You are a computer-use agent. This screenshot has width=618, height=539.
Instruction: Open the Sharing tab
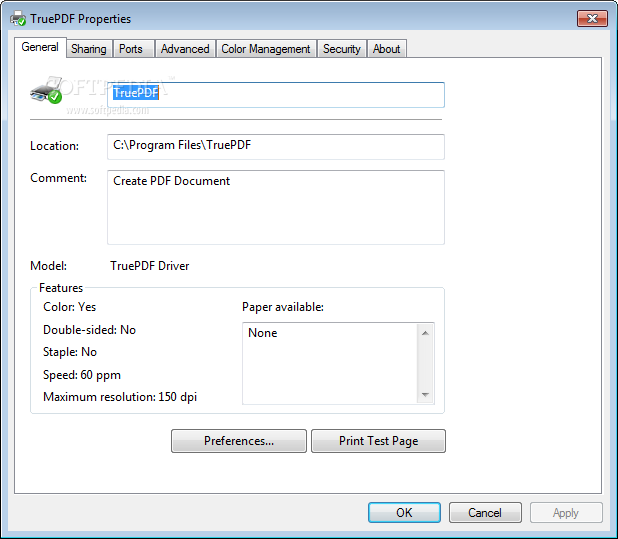[x=89, y=49]
